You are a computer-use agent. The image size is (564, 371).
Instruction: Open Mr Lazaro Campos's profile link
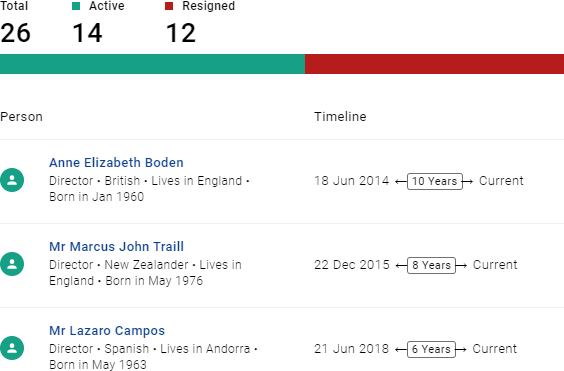click(x=107, y=331)
